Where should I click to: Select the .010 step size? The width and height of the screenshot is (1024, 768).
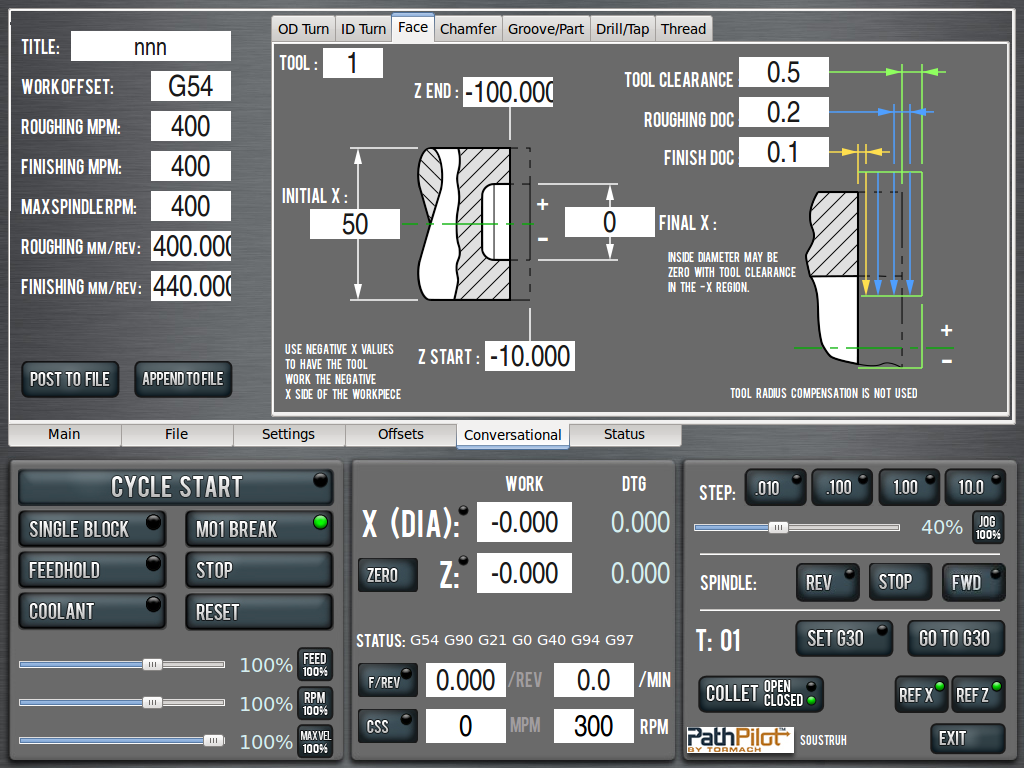pyautogui.click(x=774, y=487)
